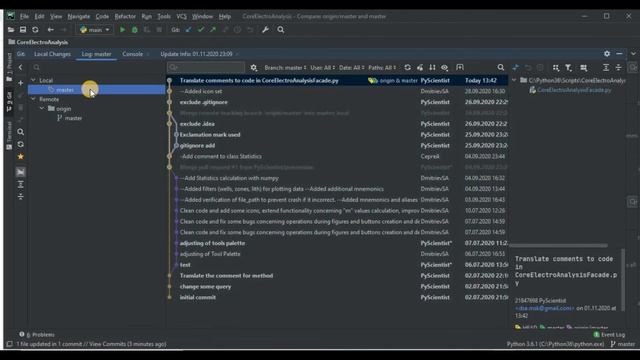640x360 pixels.
Task: Open the Branch: master filter dropdown
Action: click(x=285, y=68)
